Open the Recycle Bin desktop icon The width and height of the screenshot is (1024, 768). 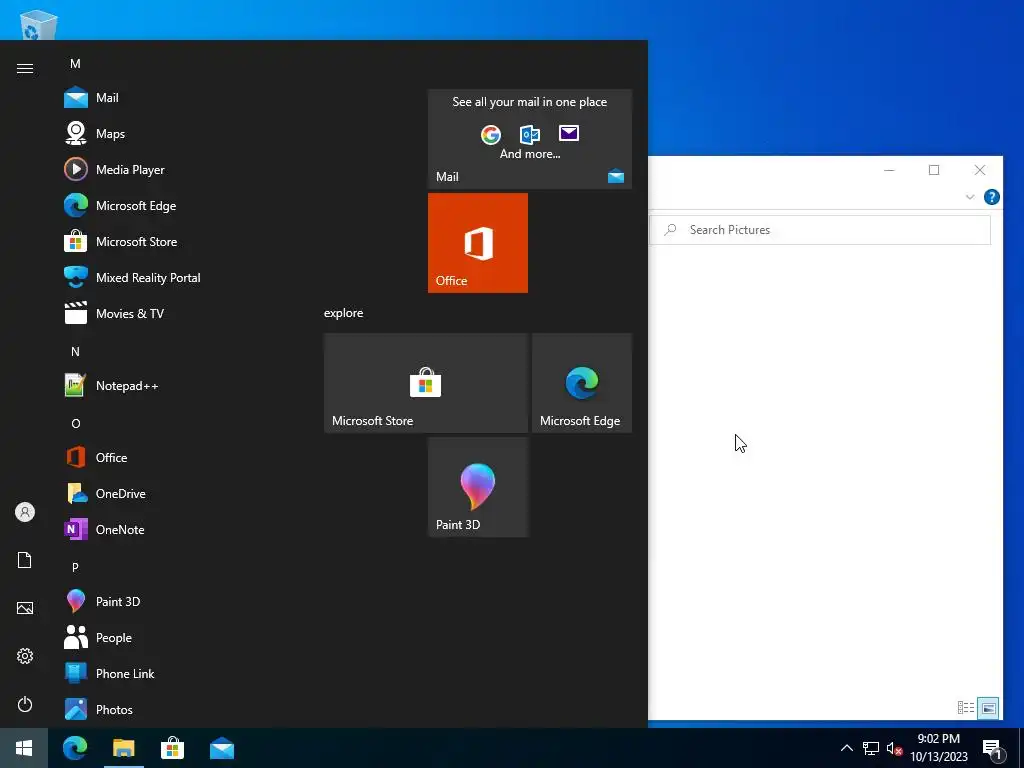pos(38,25)
